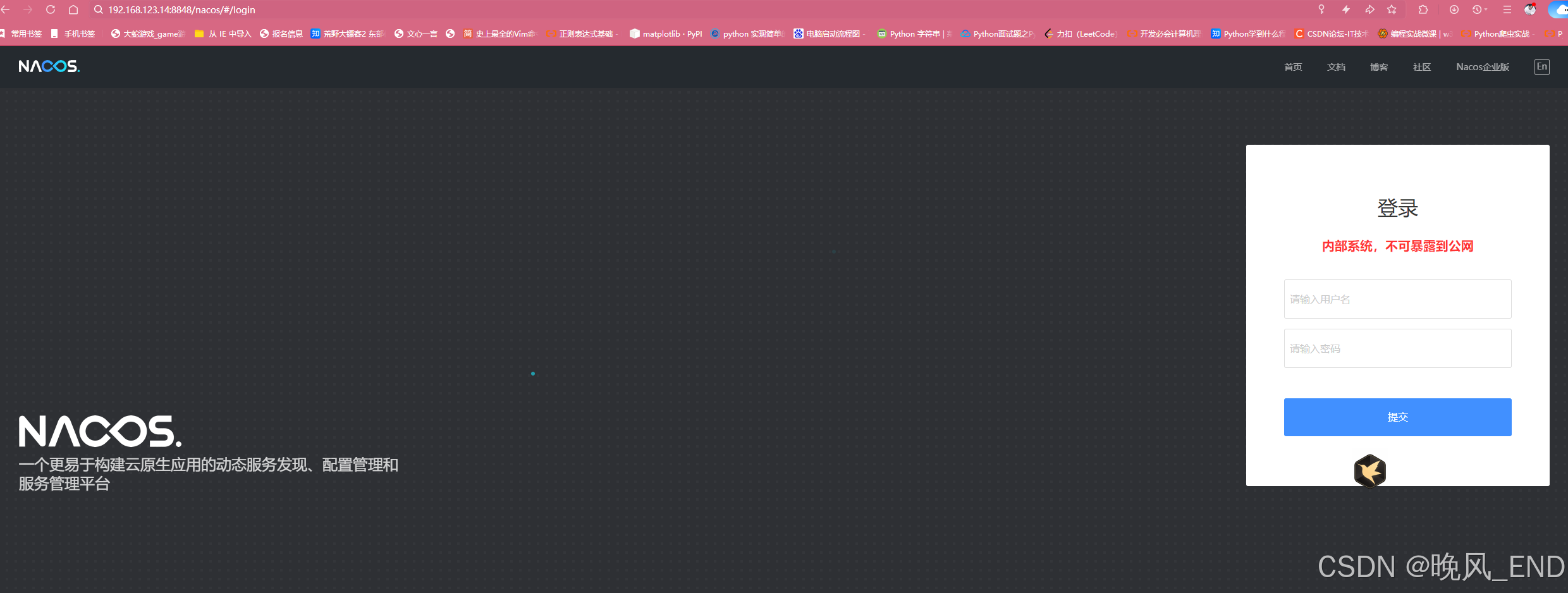Open 从 IE 中导入 bookmark folder
This screenshot has height=593, width=1568.
(x=223, y=34)
